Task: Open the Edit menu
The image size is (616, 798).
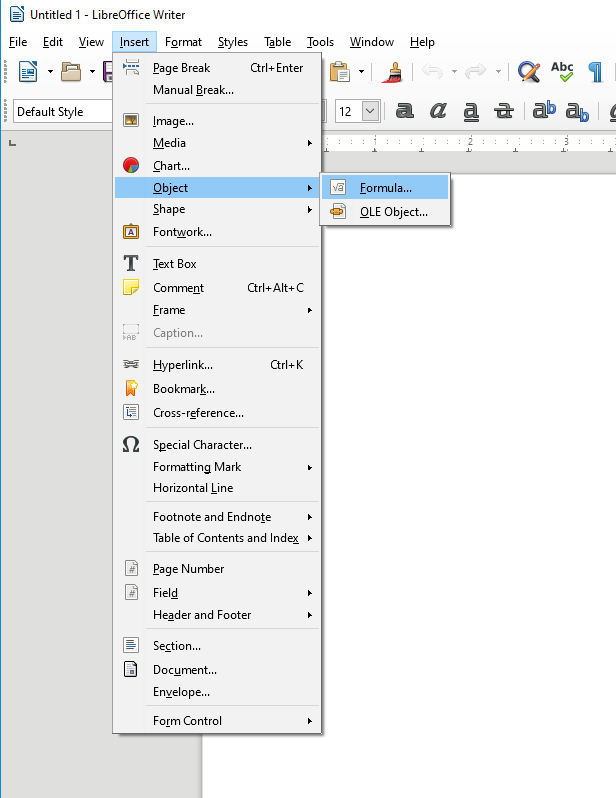Action: pyautogui.click(x=52, y=42)
